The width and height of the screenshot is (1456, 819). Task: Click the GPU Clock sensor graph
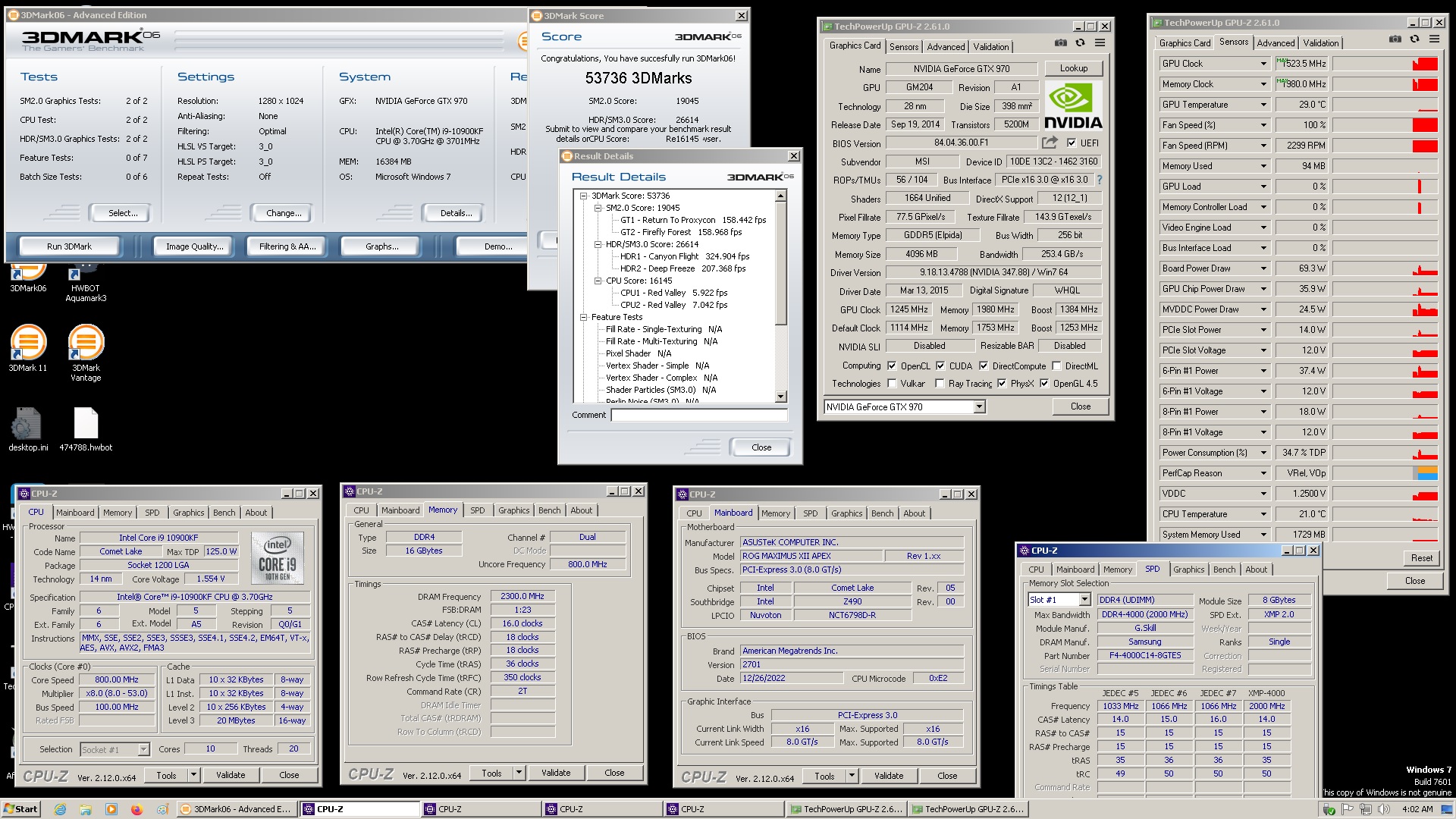[1385, 64]
